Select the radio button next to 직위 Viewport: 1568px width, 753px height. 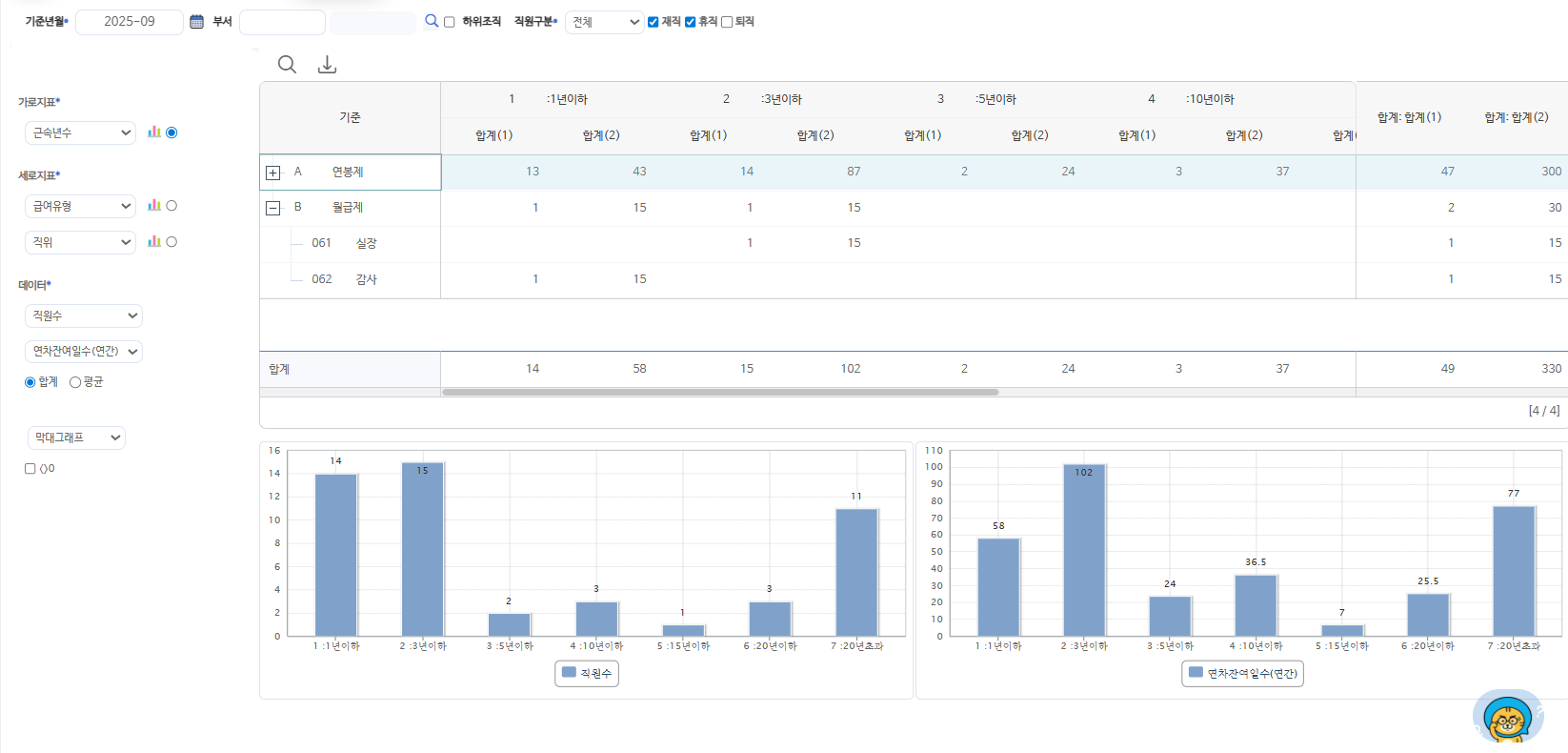tap(171, 241)
